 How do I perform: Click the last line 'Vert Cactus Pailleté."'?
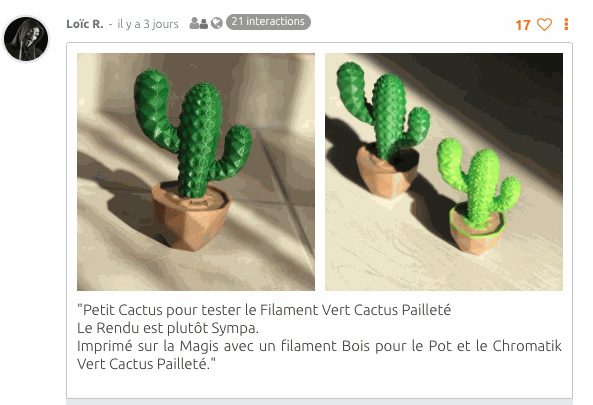pyautogui.click(x=146, y=364)
